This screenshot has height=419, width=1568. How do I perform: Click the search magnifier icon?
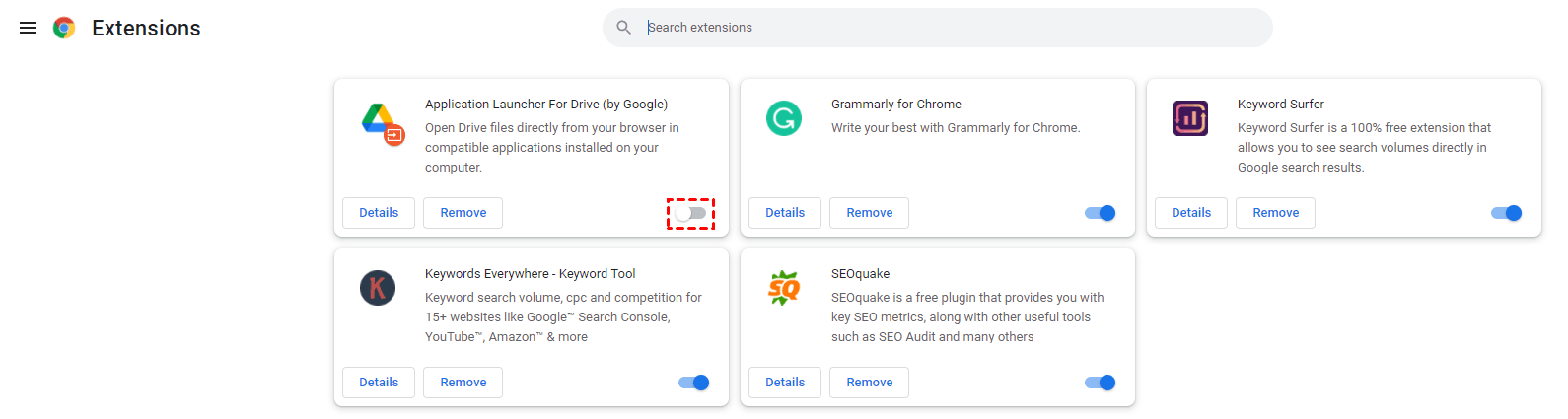(x=623, y=28)
